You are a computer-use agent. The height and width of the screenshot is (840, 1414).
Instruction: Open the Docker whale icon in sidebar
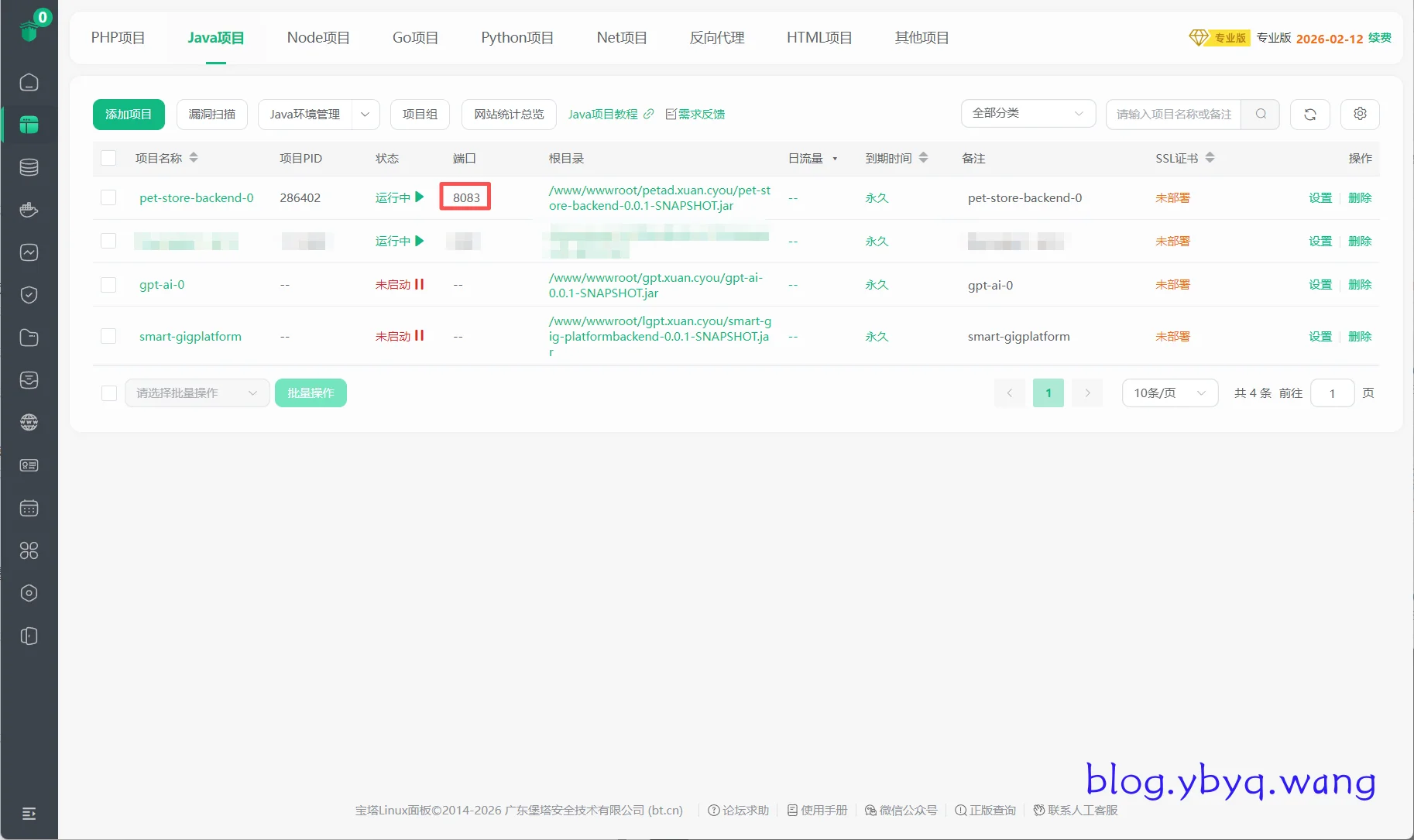(x=29, y=210)
